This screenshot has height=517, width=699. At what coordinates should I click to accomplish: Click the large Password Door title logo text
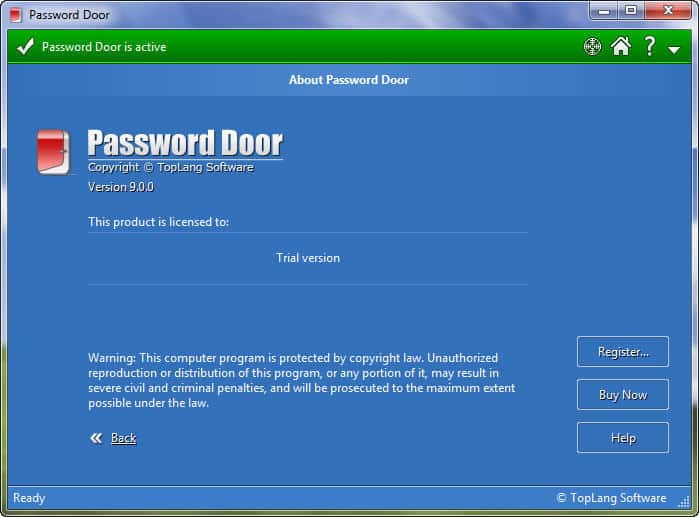(x=185, y=143)
